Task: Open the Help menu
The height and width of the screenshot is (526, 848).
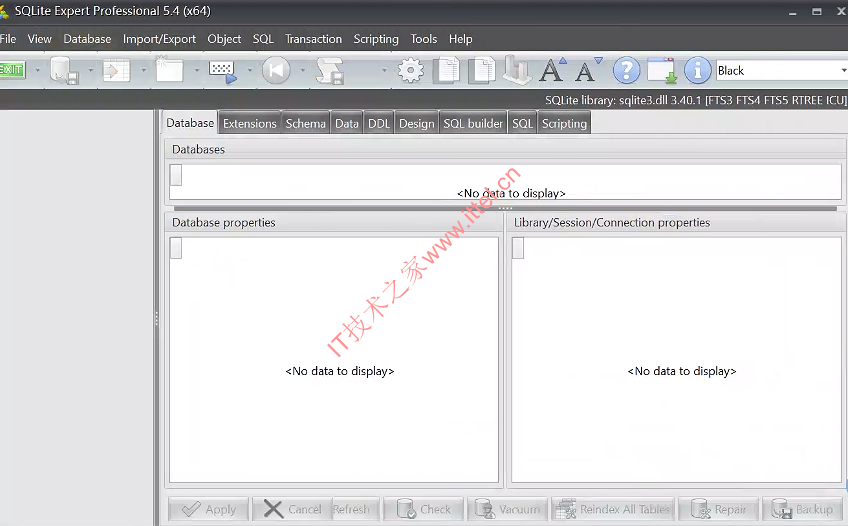Action: [461, 39]
